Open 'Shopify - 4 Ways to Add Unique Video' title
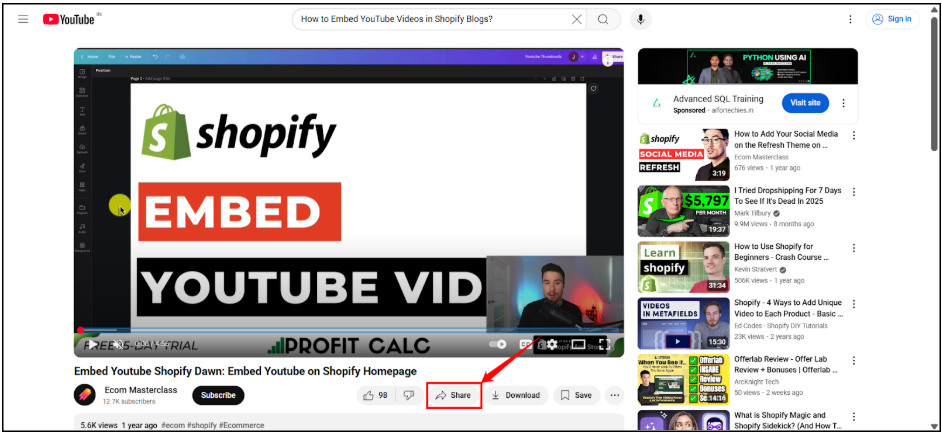The height and width of the screenshot is (433, 942). click(788, 308)
